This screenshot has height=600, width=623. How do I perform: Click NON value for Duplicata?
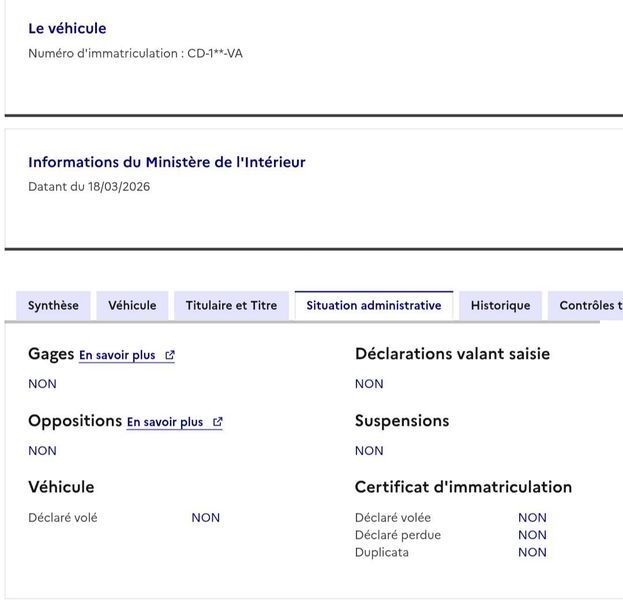pos(532,552)
